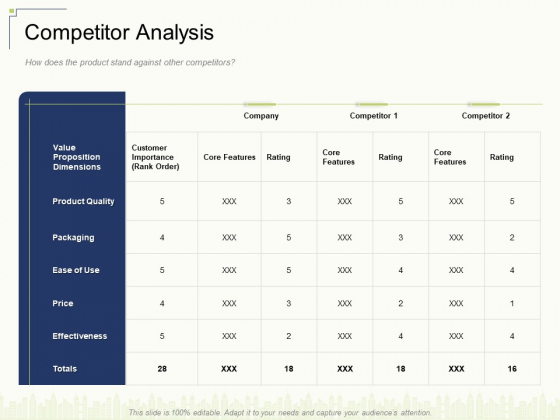Select the customer importance total '28'
The width and height of the screenshot is (560, 420).
[162, 369]
